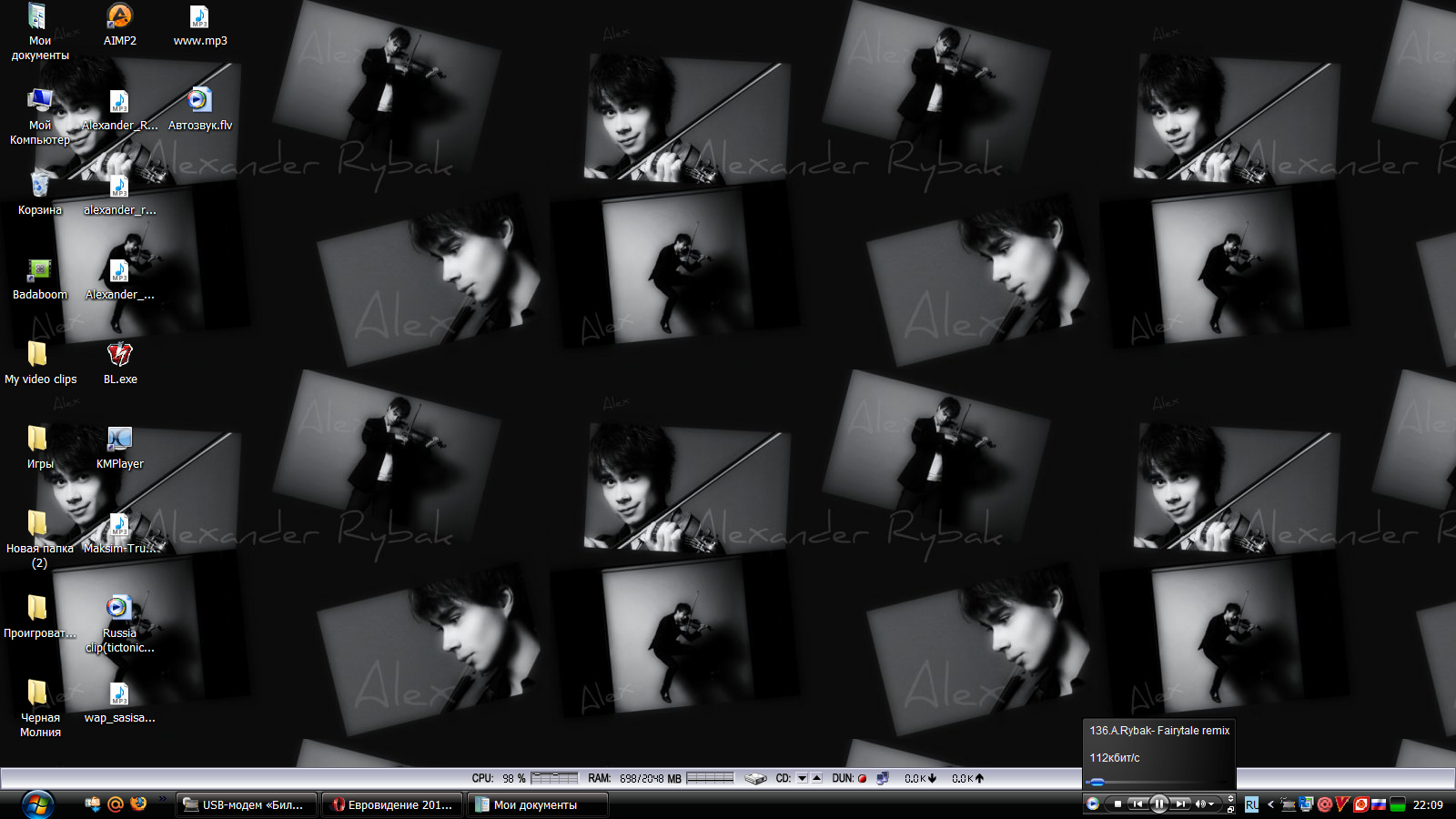Toggle the RU keyboard language indicator
The width and height of the screenshot is (1456, 819).
point(1252,804)
